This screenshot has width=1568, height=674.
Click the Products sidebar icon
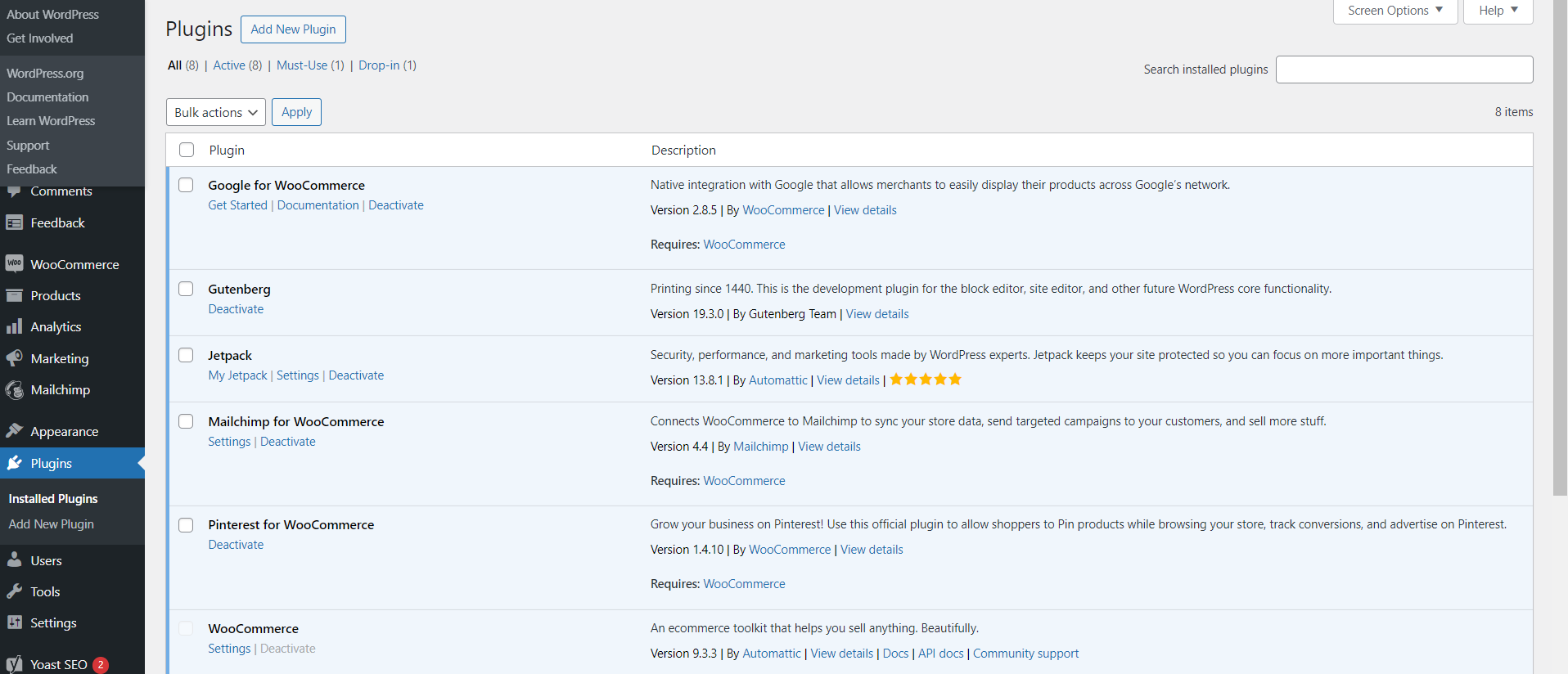pyautogui.click(x=14, y=295)
